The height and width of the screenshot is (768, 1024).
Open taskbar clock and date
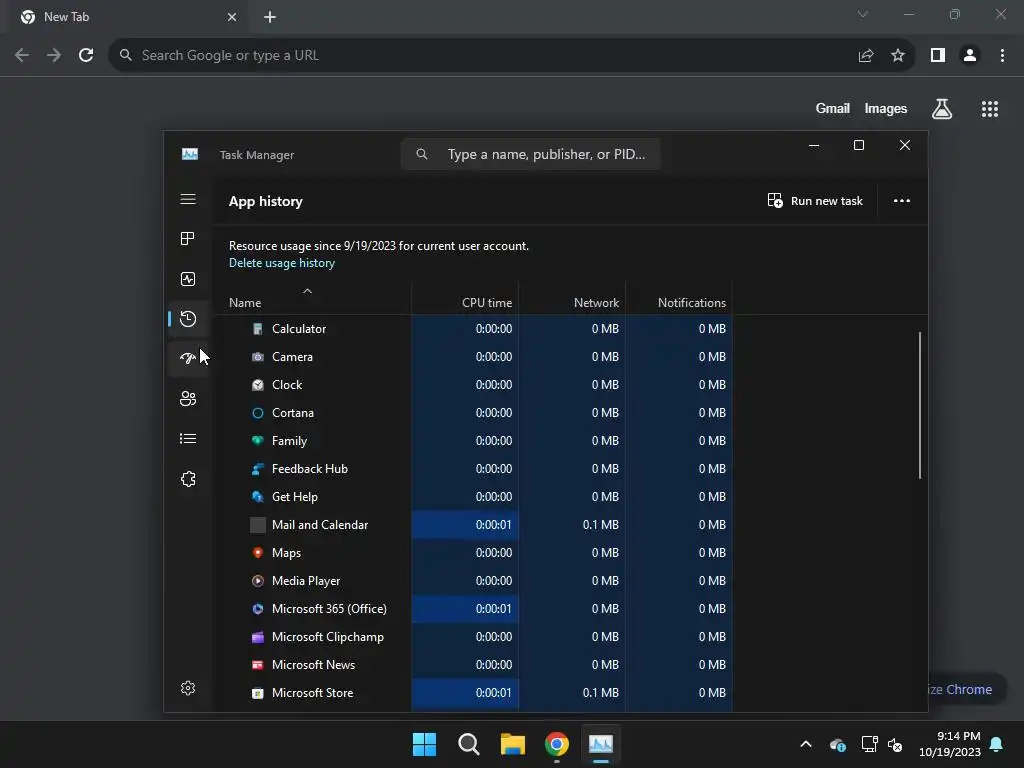click(x=950, y=744)
